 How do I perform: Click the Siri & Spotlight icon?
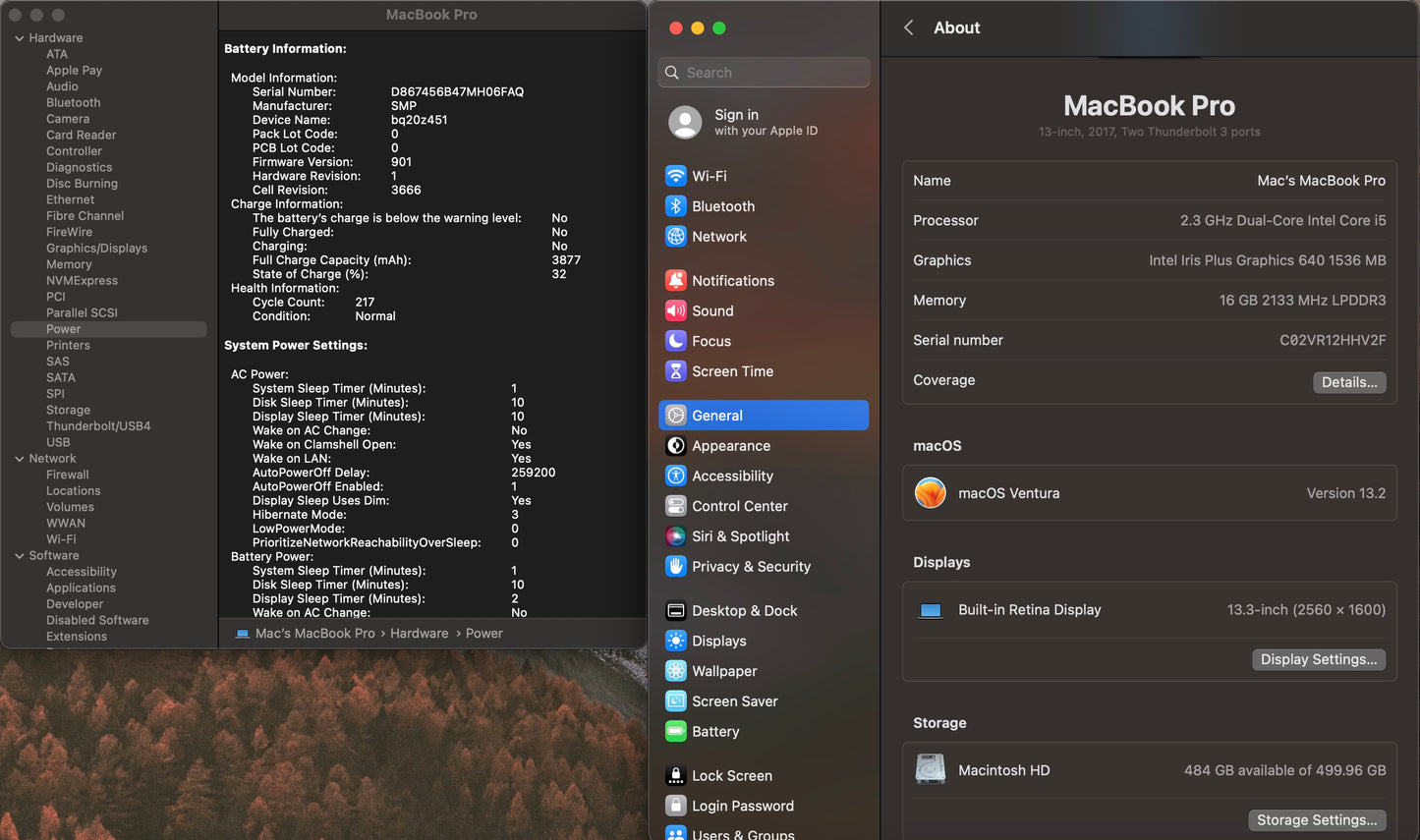[x=675, y=536]
